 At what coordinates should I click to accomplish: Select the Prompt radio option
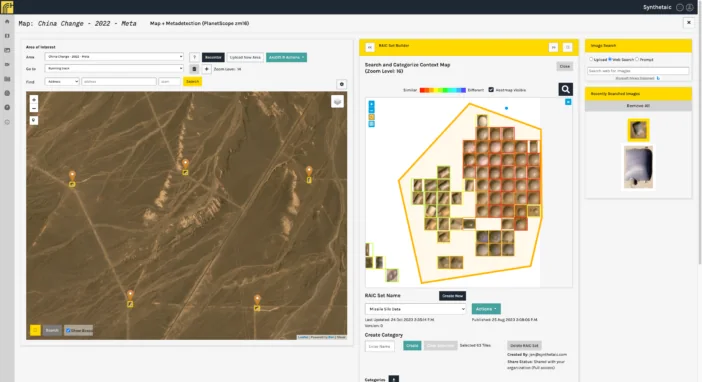(x=637, y=59)
